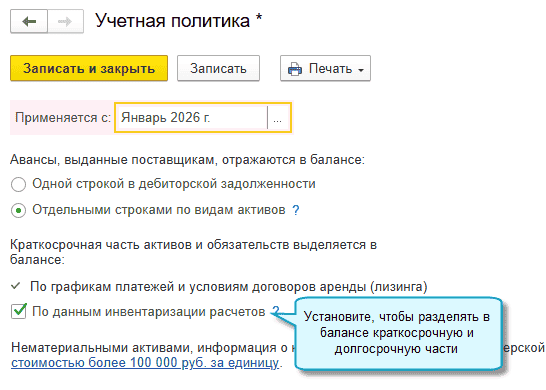Open help question mark beside Отдельными строками option
The height and width of the screenshot is (390, 546).
pos(296,210)
